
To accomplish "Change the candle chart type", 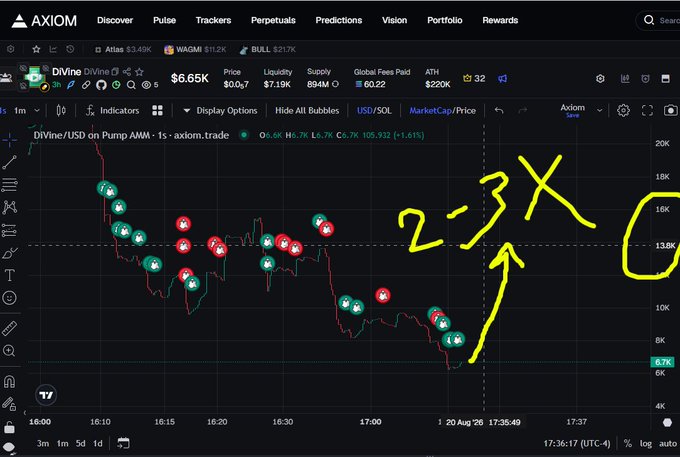I will coord(61,111).
